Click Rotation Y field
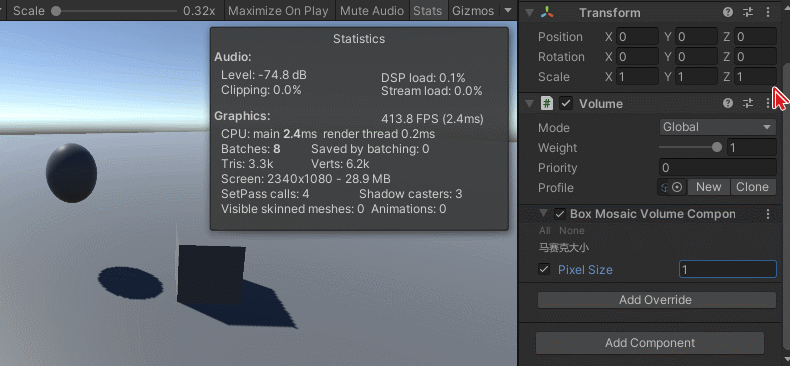This screenshot has height=366, width=790. tap(696, 56)
